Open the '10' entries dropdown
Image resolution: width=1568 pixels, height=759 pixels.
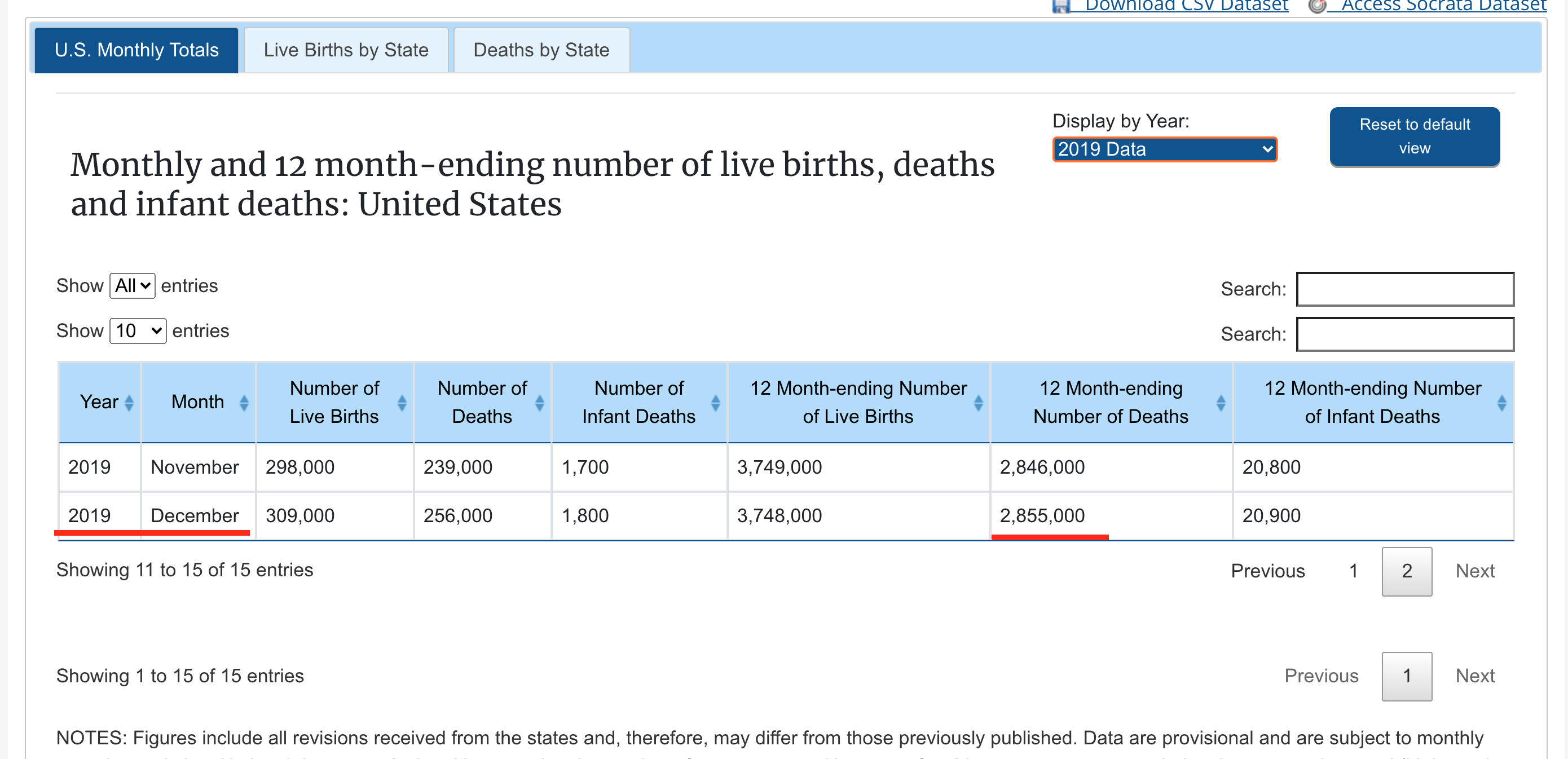tap(138, 330)
